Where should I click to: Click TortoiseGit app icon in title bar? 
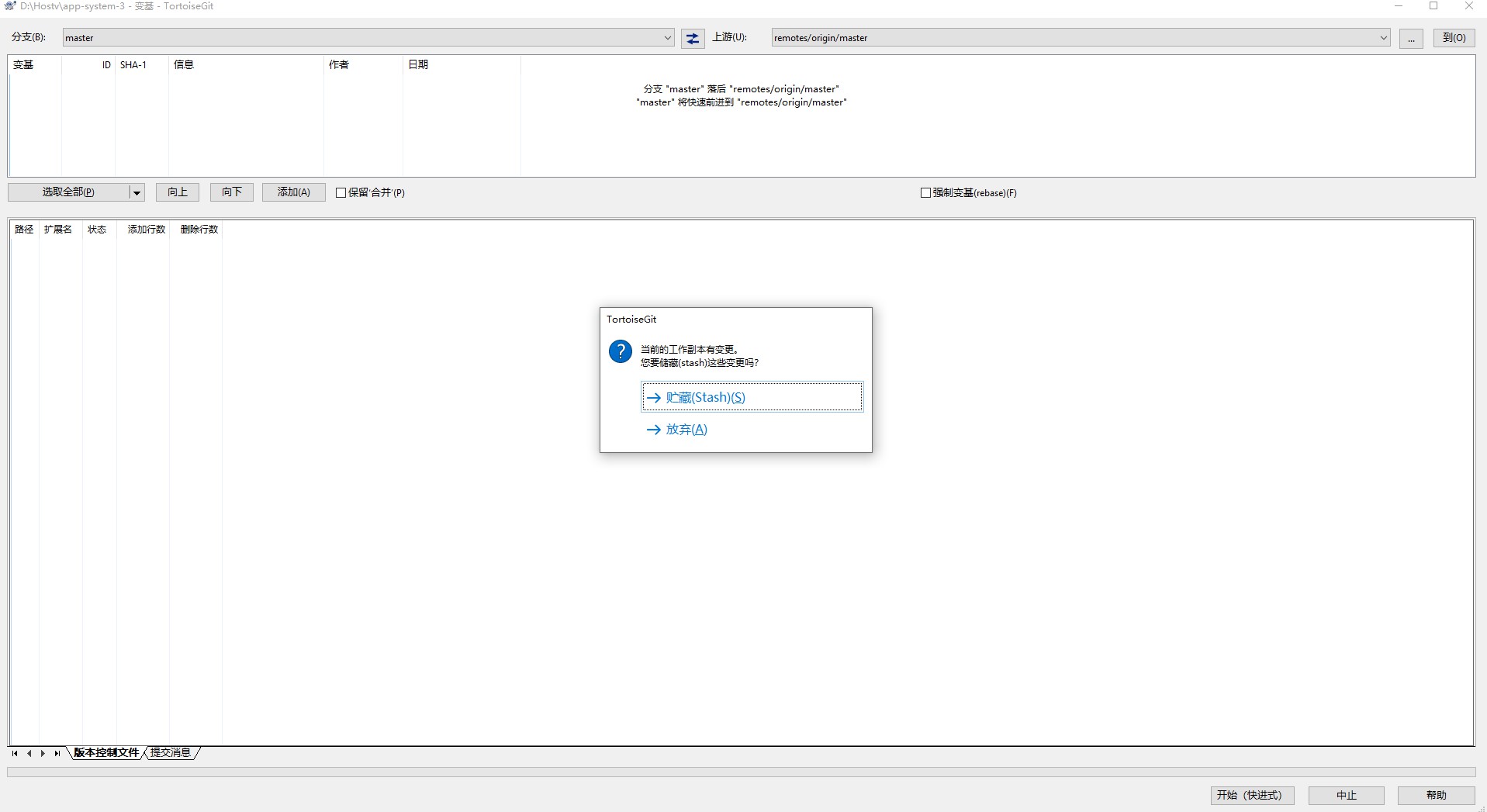tap(10, 6)
